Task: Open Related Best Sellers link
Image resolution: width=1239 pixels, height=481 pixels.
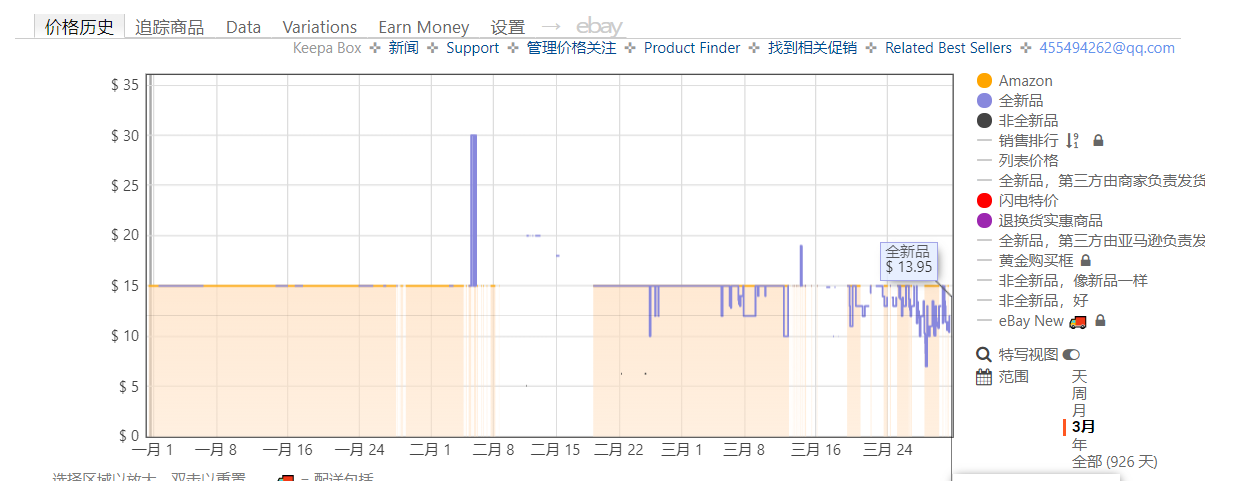Action: 948,48
